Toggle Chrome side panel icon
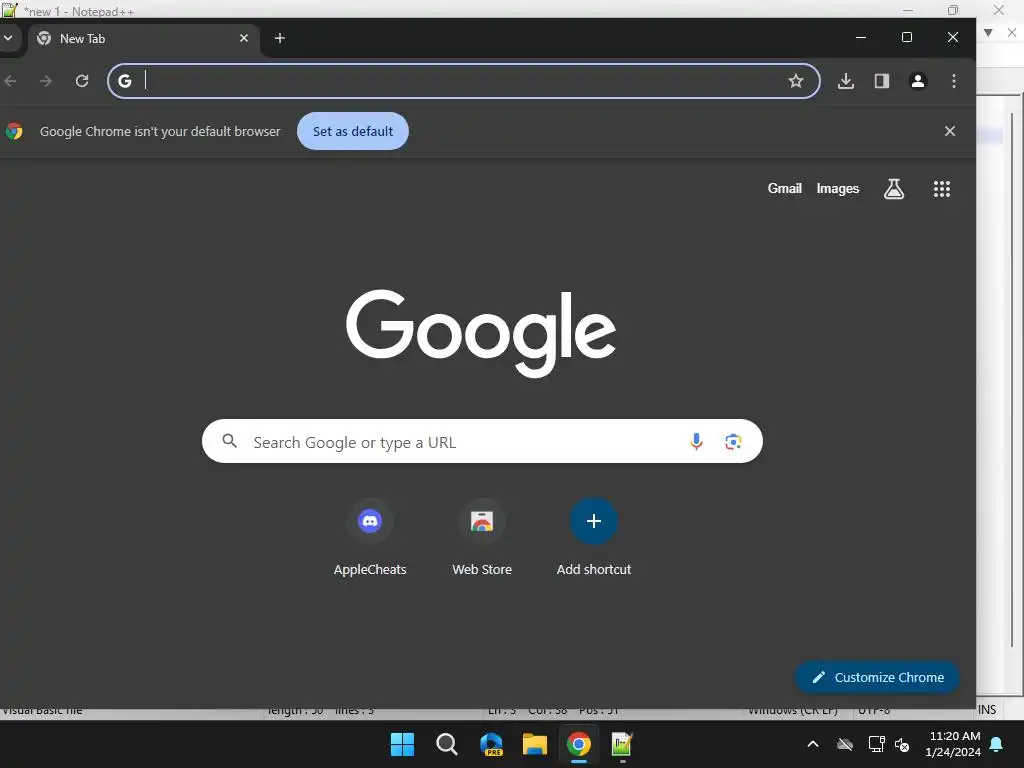The height and width of the screenshot is (768, 1024). [882, 81]
